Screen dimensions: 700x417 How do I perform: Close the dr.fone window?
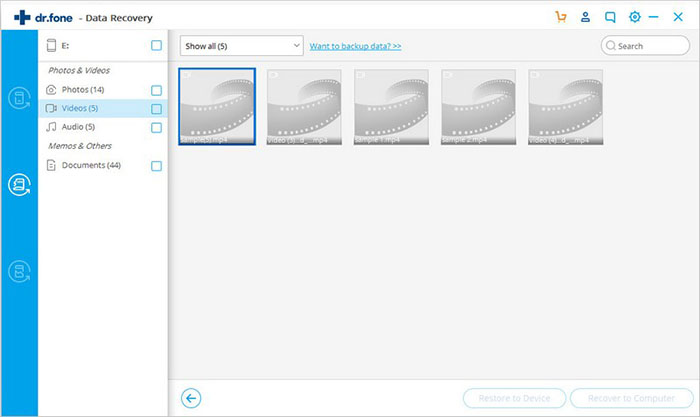[678, 17]
